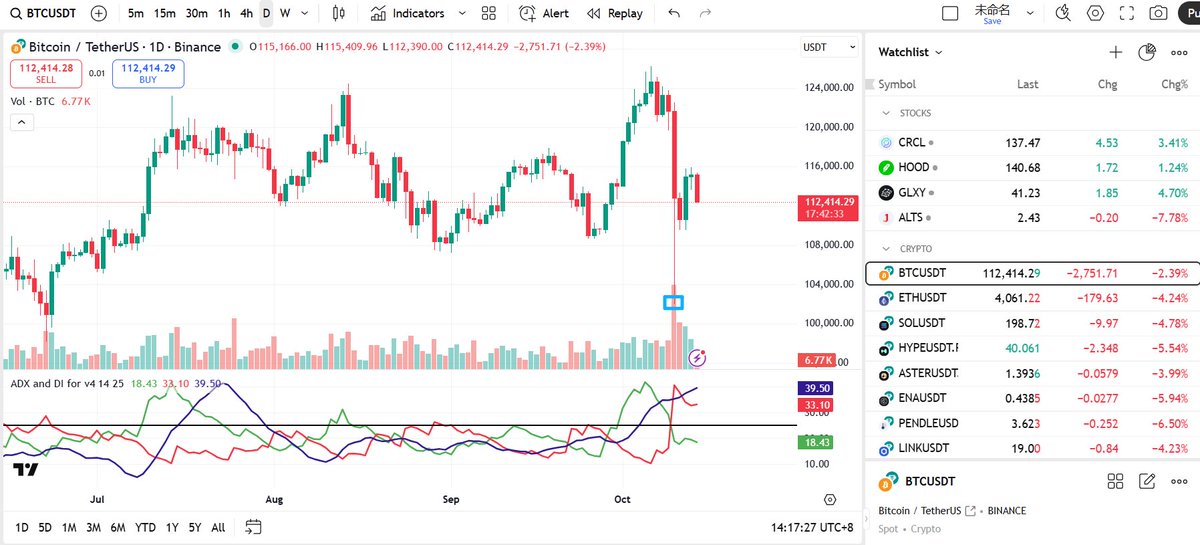Select ETHUSDT in the watchlist
The width and height of the screenshot is (1200, 545).
(x=1031, y=298)
